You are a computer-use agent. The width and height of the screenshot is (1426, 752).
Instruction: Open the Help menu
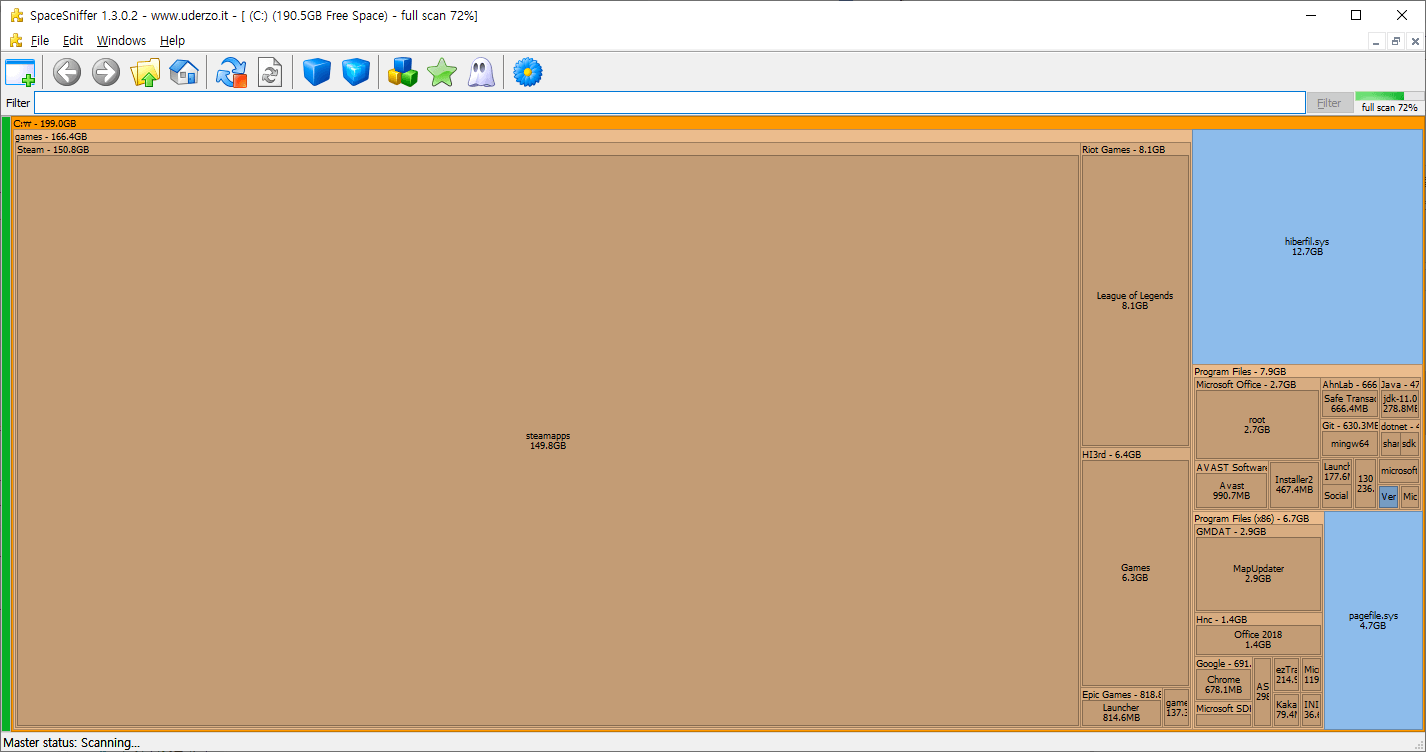[x=172, y=41]
